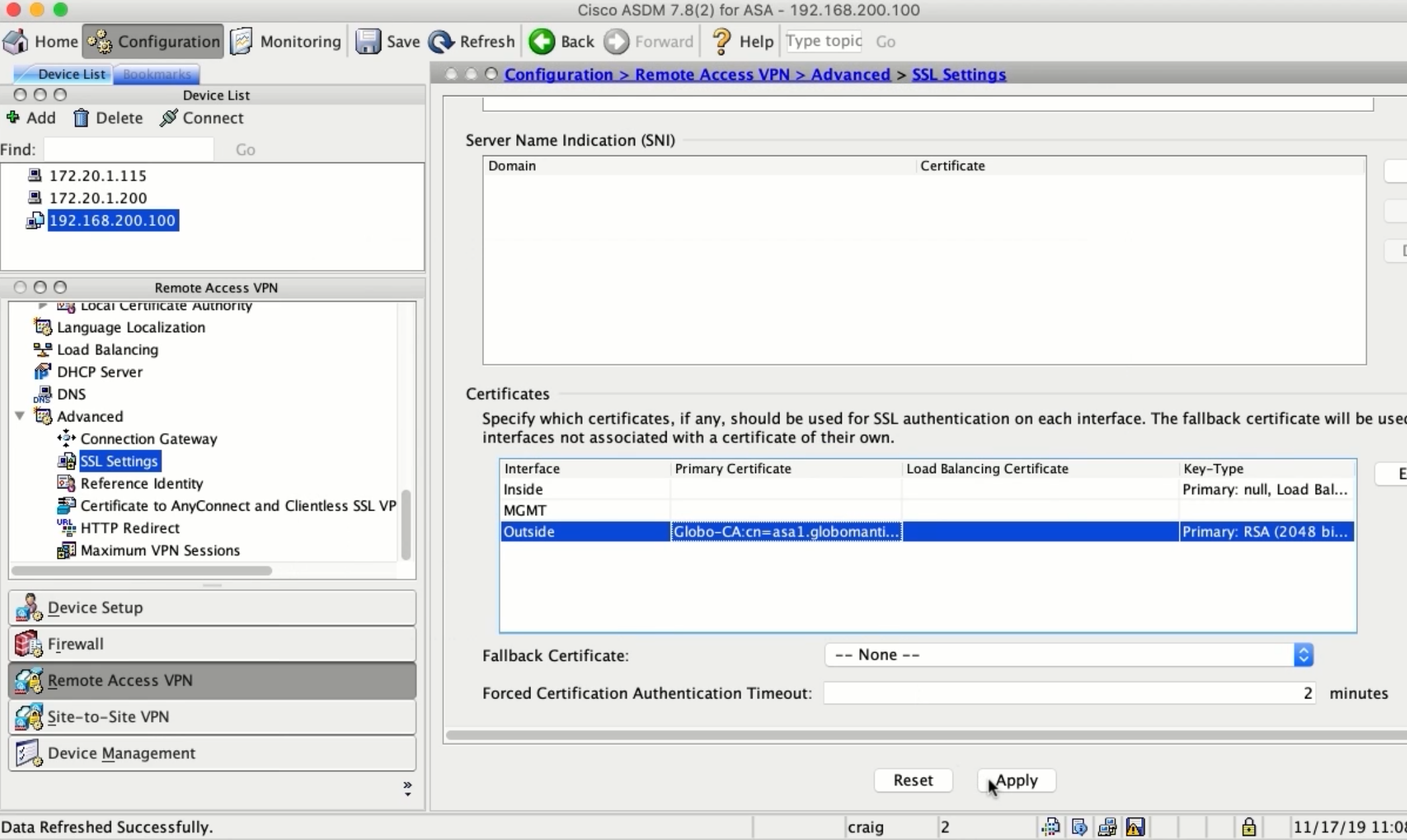Open the Site-to-Site VPN navigation button
Viewport: 1407px width, 840px height.
[212, 717]
